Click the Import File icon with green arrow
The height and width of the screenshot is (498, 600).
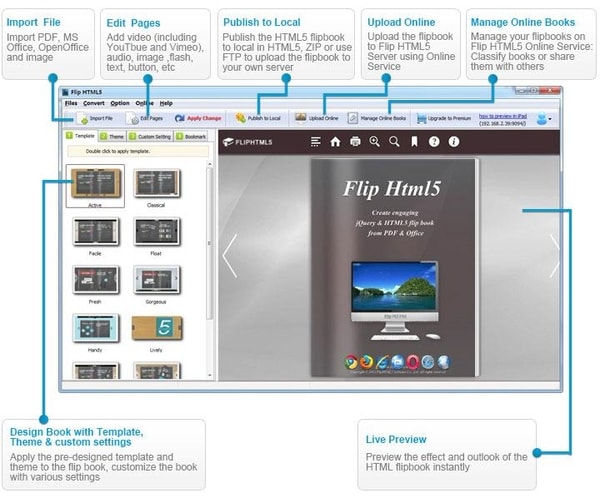coord(82,119)
